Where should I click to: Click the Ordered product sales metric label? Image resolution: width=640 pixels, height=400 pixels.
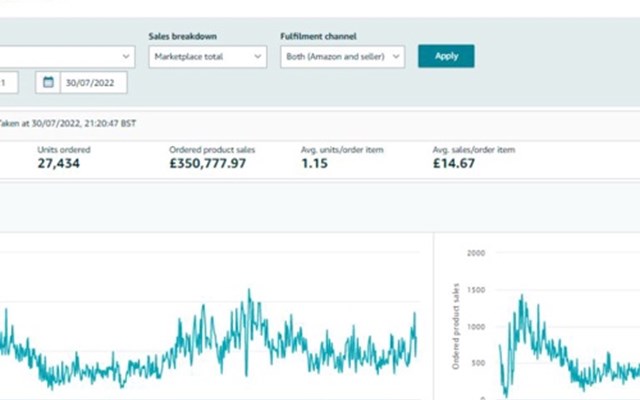pos(212,150)
